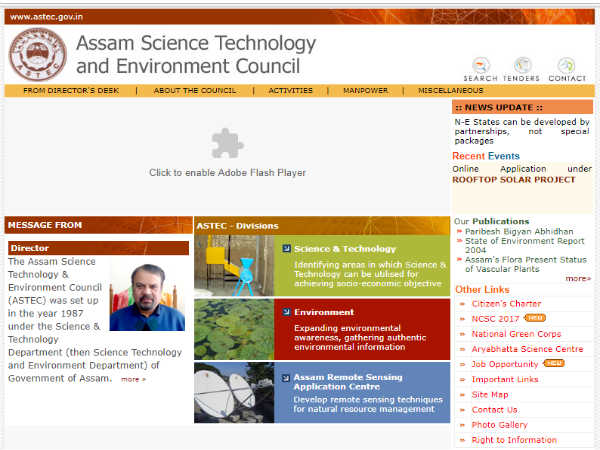Open Contact Us in Other Links
600x450 pixels.
pyautogui.click(x=494, y=410)
